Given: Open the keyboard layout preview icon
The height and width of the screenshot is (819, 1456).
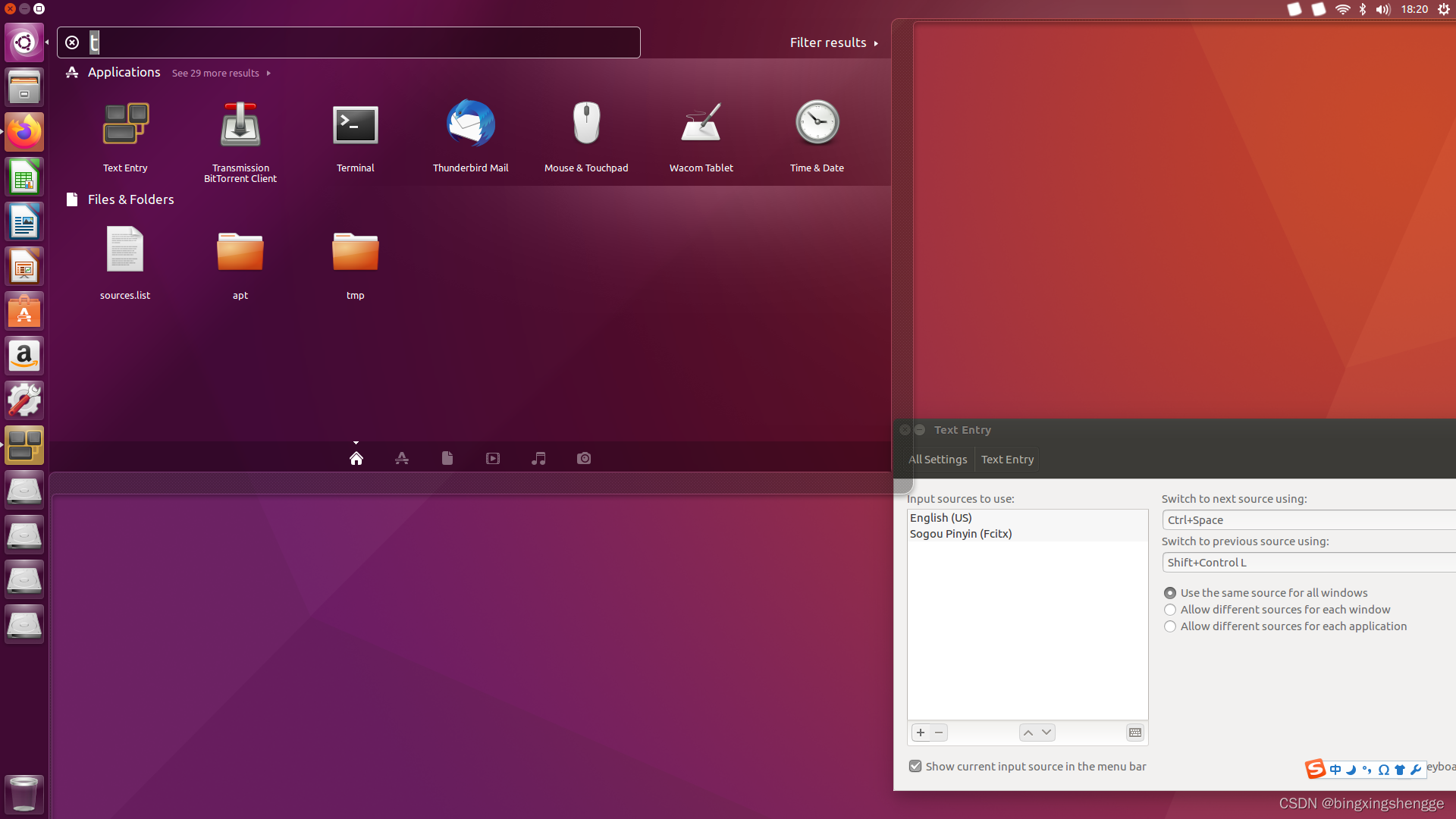Looking at the screenshot, I should click(x=1134, y=733).
